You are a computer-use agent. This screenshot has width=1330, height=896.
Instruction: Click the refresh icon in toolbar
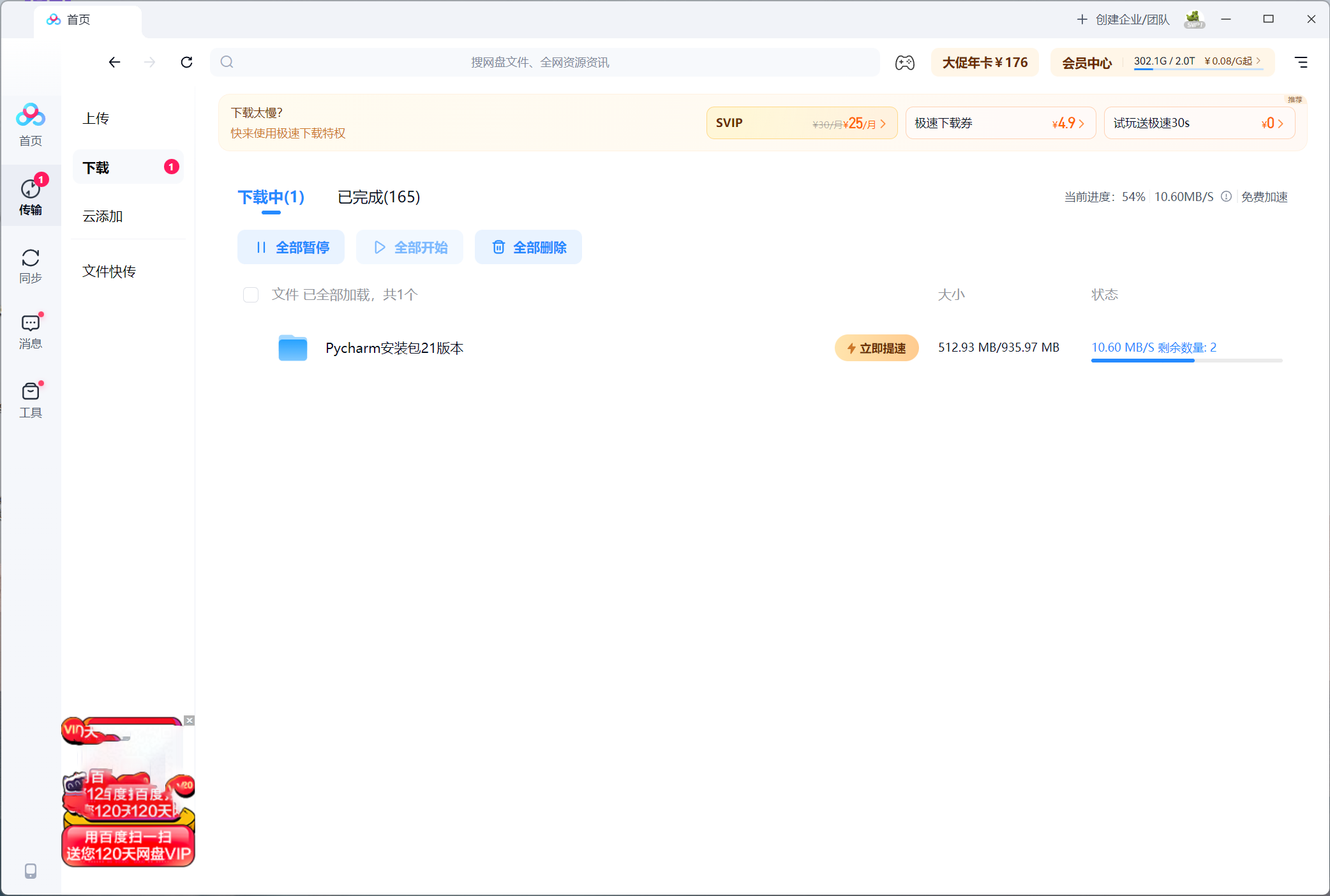[186, 63]
